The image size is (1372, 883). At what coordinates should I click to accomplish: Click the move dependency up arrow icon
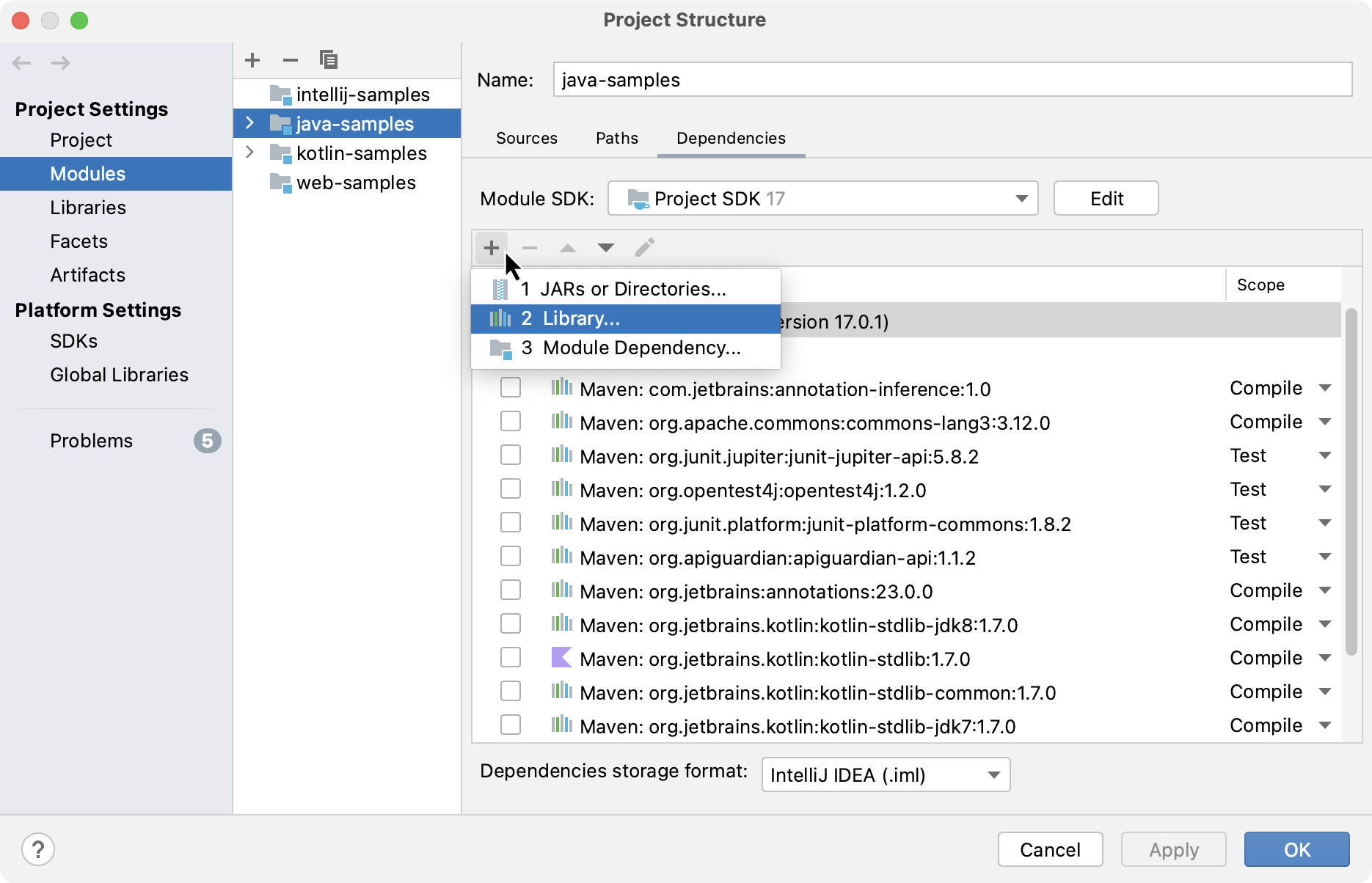pos(568,247)
